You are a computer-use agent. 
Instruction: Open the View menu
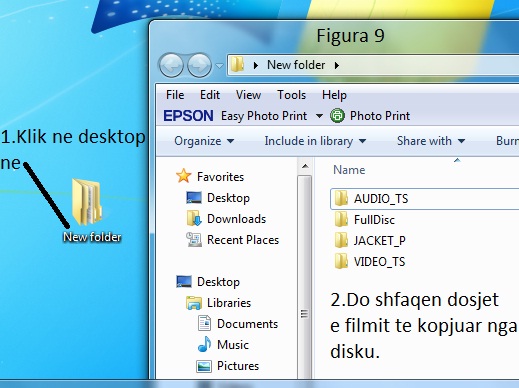tap(248, 95)
